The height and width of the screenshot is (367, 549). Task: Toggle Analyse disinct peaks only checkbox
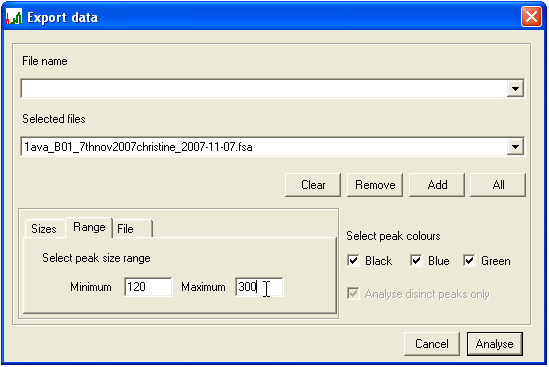[x=353, y=293]
